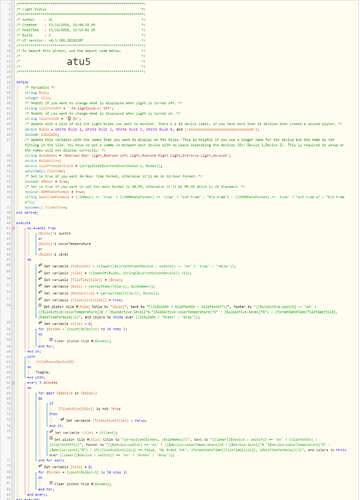Click the event trigger icon beside line 41
The width and height of the screenshot is (360, 500).
click(13, 228)
